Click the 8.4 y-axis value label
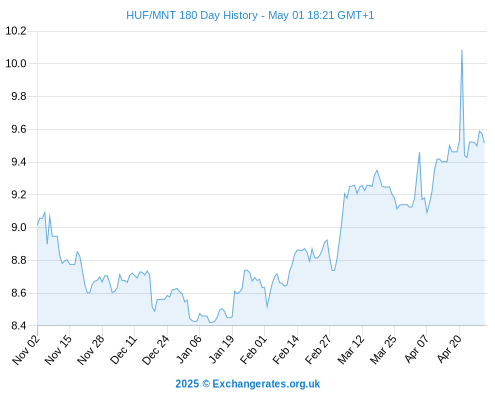This screenshot has width=495, height=400. (19, 325)
